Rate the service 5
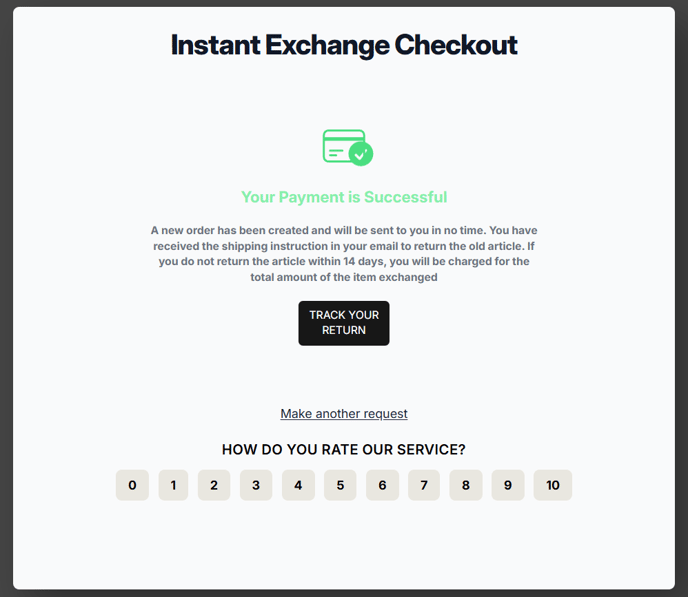 [340, 485]
